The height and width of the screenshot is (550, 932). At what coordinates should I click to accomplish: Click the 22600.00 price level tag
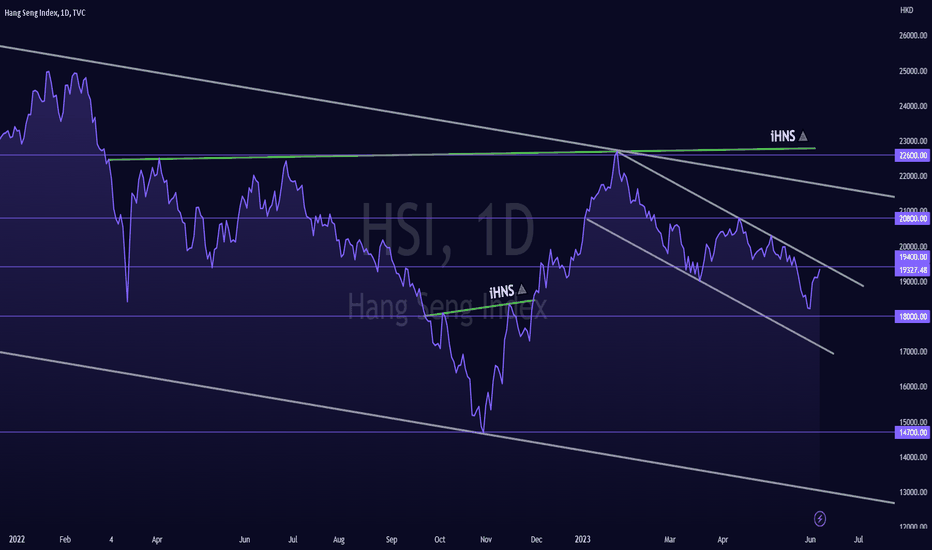coord(912,155)
